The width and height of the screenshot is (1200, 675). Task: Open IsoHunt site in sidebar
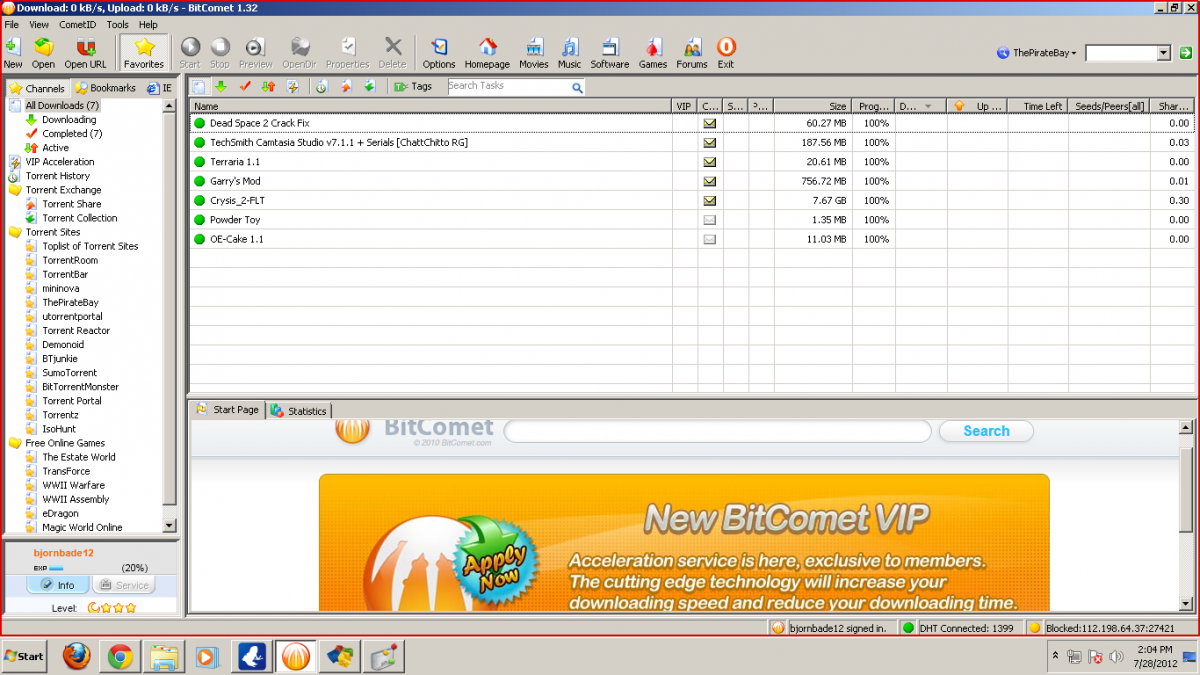pyautogui.click(x=59, y=429)
